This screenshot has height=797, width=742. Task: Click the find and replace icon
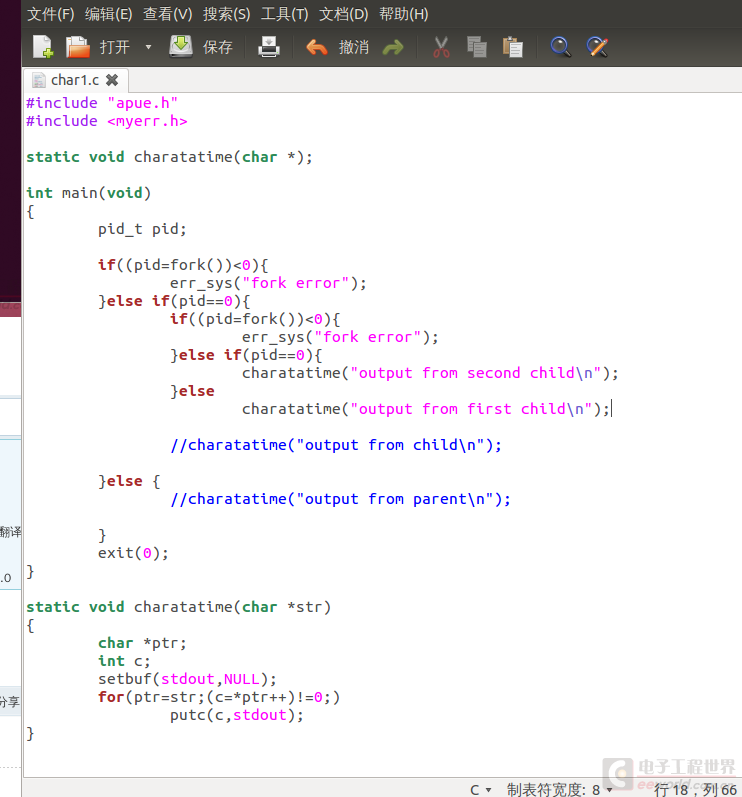click(597, 47)
